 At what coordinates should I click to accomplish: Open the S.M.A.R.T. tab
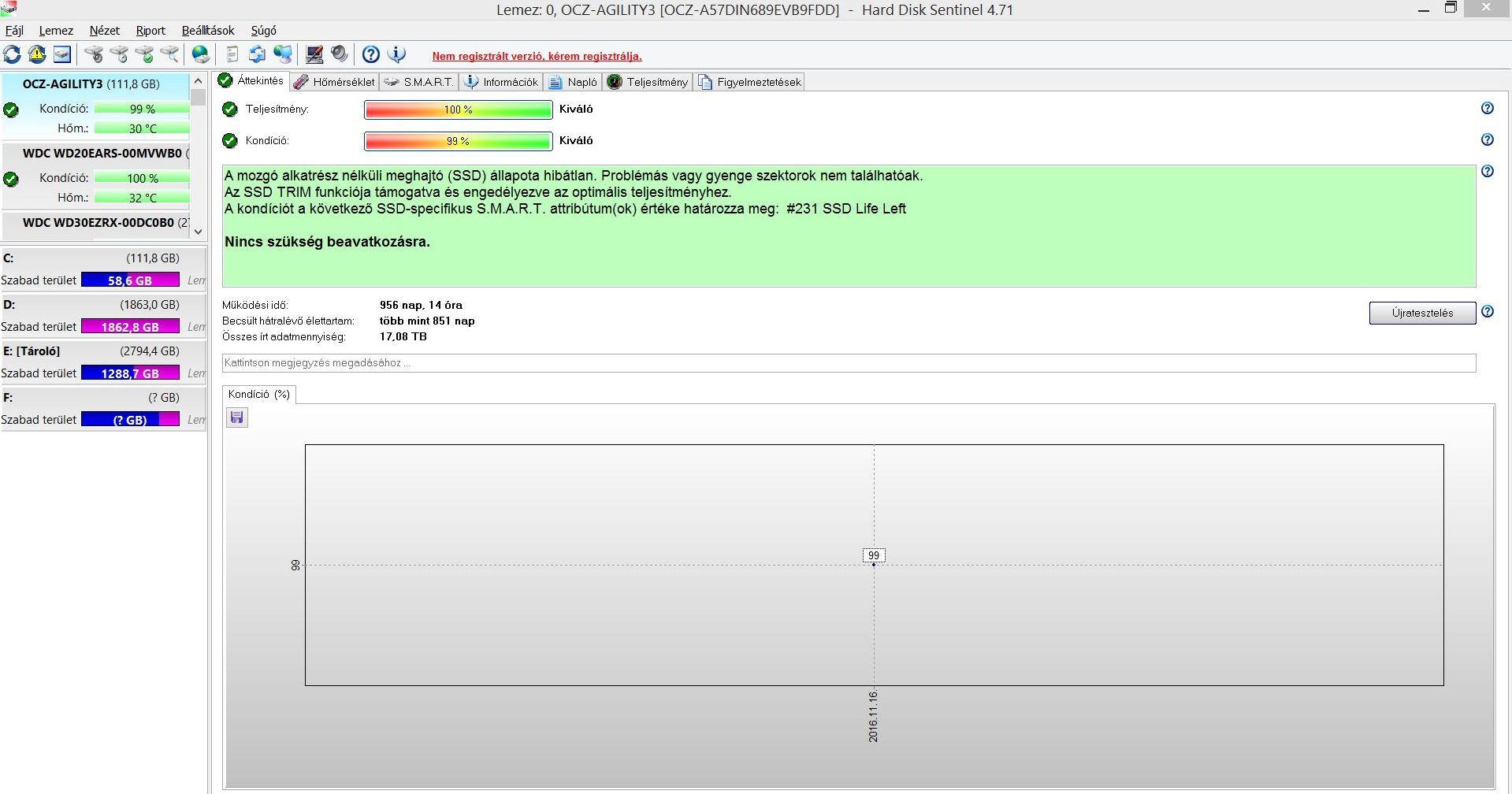point(419,82)
